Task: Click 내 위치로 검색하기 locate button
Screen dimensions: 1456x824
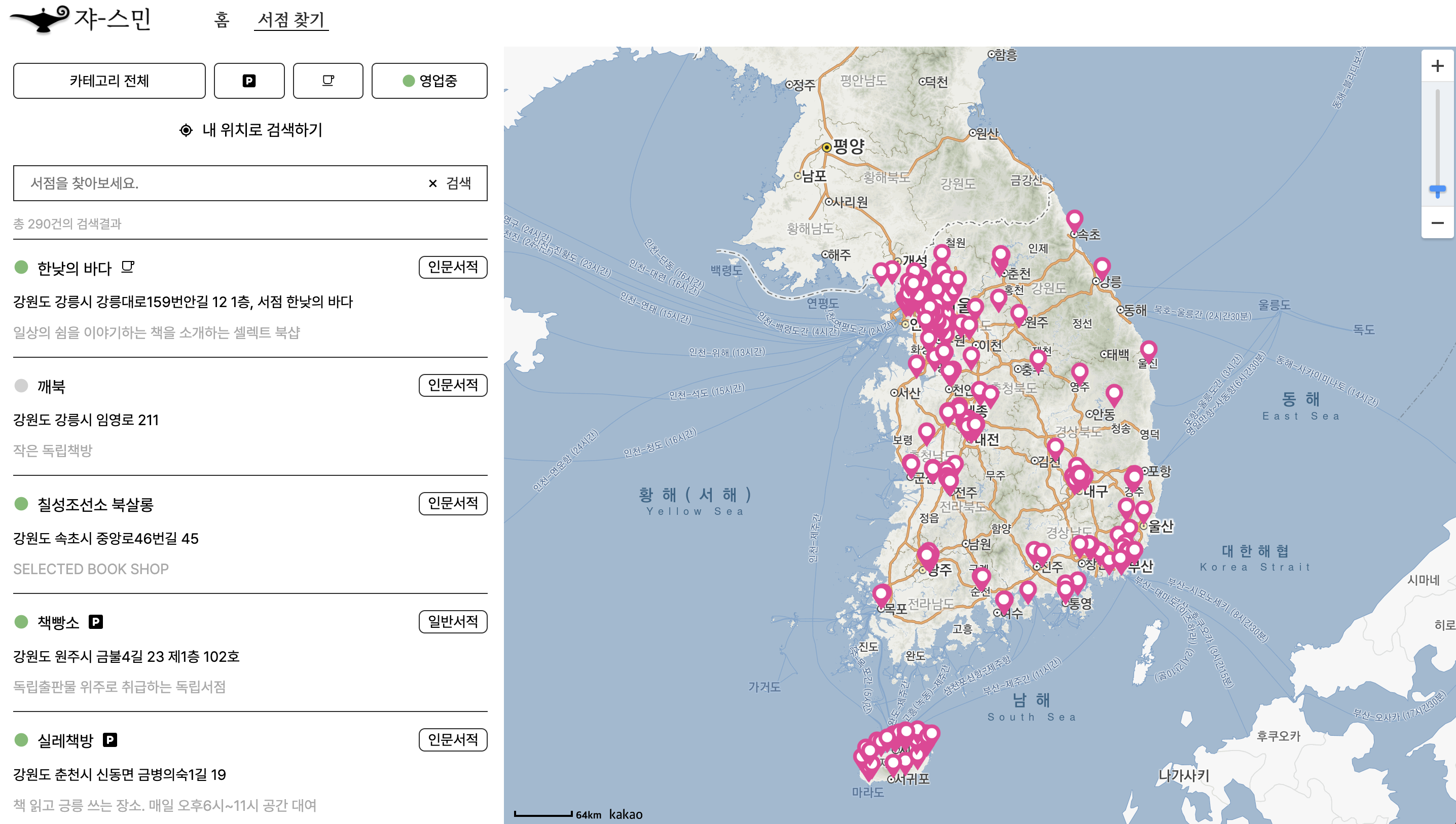Action: point(250,130)
